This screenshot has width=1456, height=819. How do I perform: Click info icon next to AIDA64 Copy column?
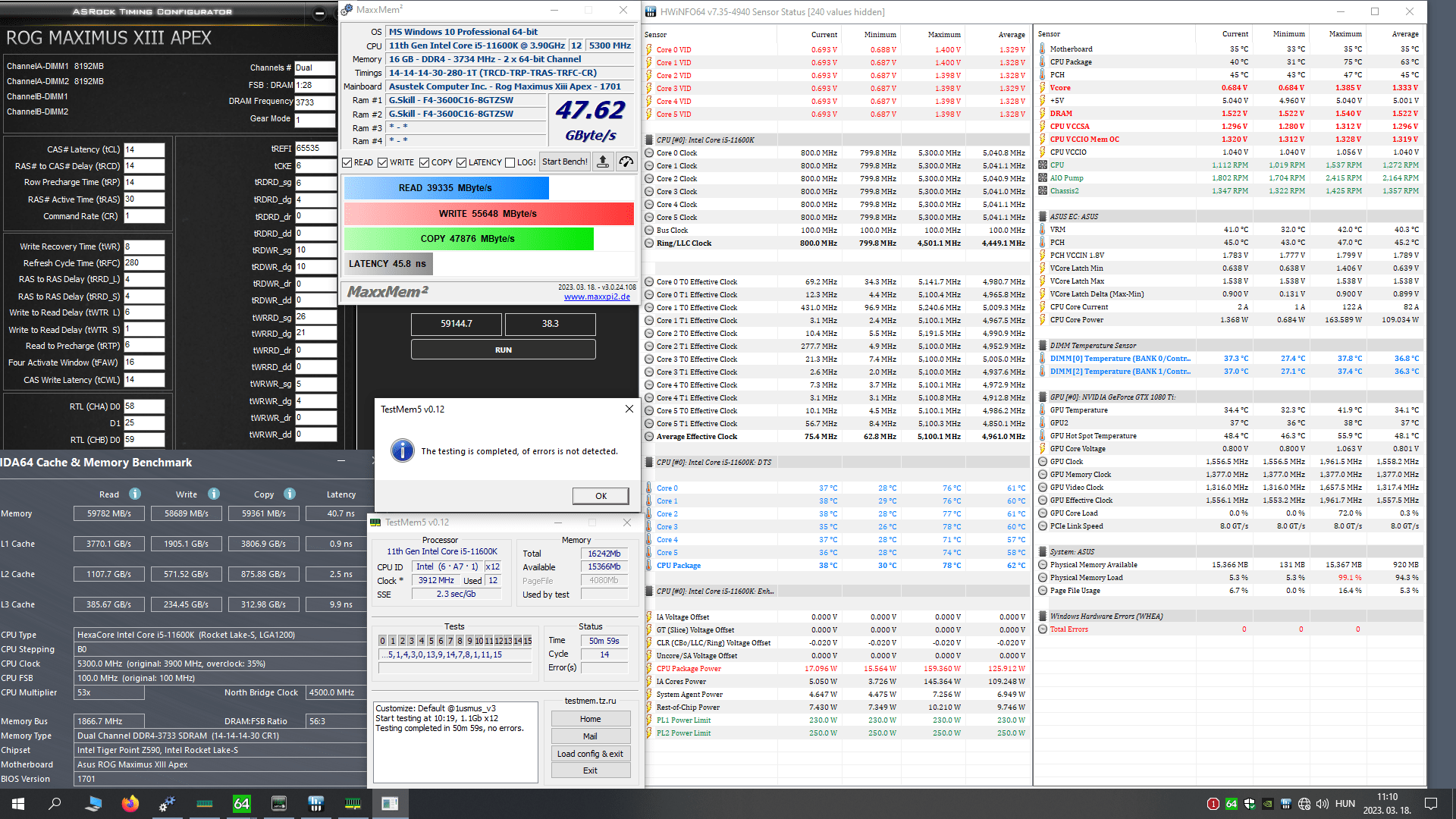coord(290,494)
